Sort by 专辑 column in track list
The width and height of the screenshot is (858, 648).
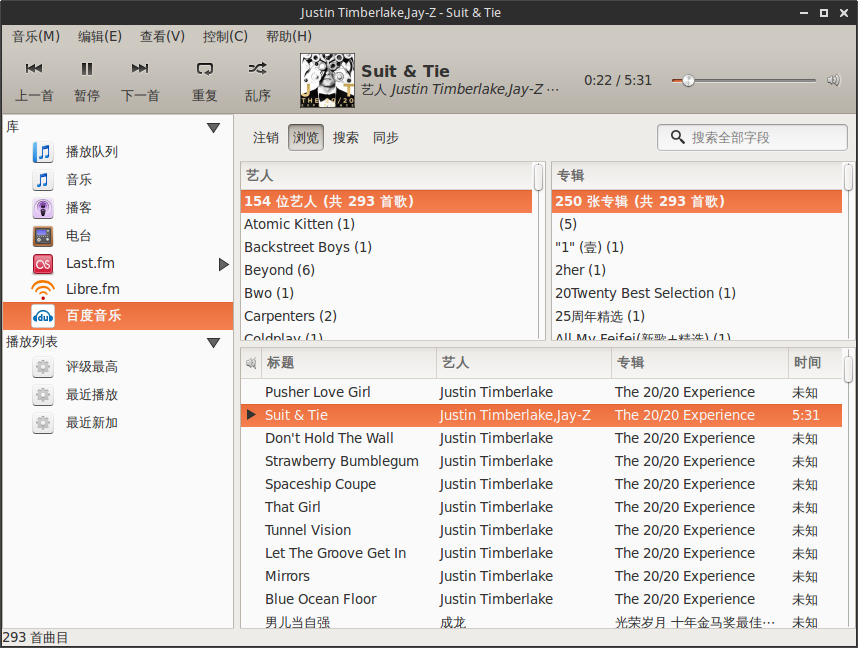(700, 363)
